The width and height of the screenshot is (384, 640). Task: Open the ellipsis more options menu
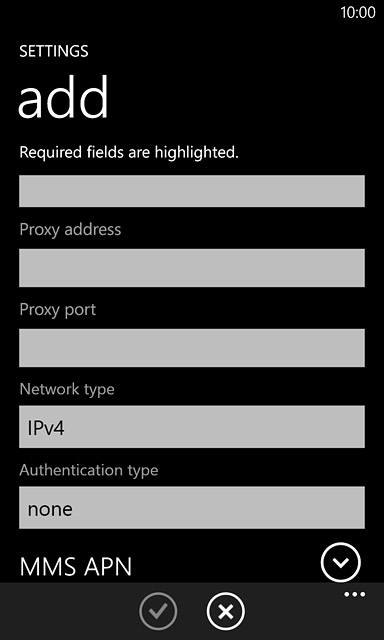[355, 595]
